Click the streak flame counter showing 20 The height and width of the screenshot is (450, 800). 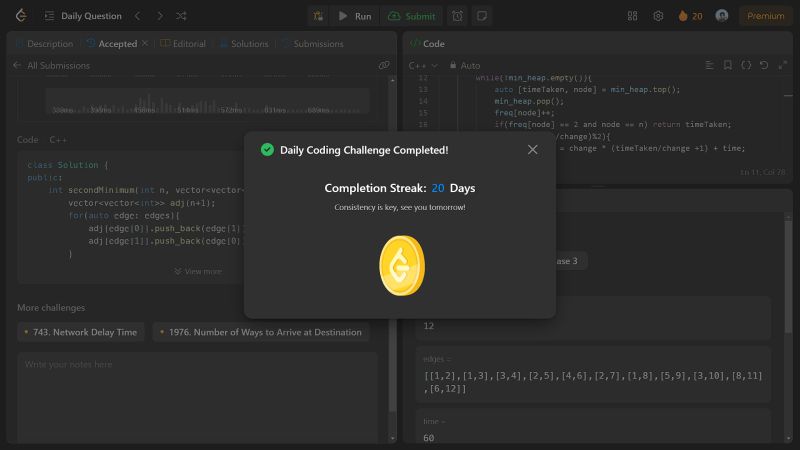click(x=690, y=16)
